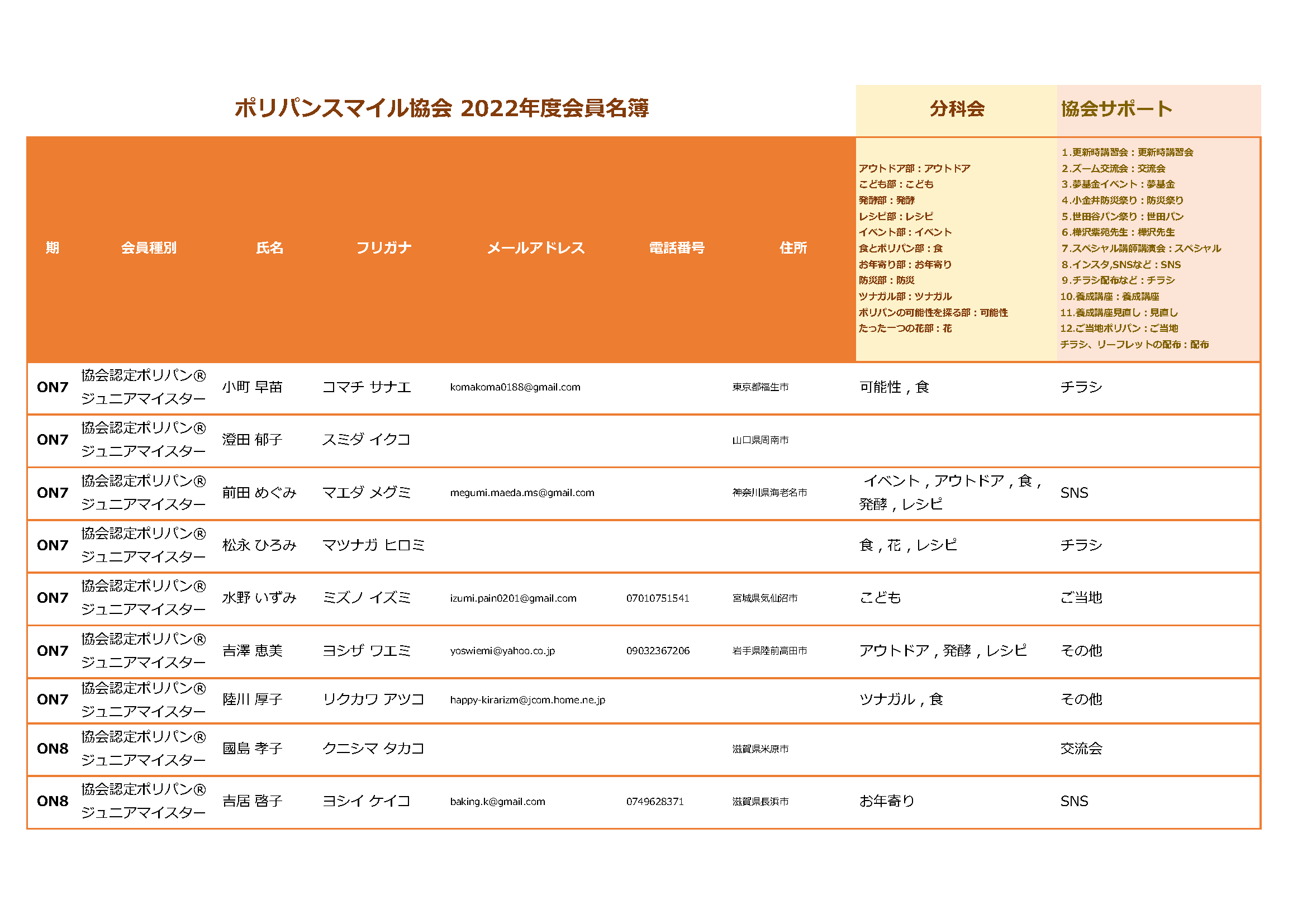Select the お年寄り cell
Image resolution: width=1307 pixels, height=924 pixels.
click(887, 802)
